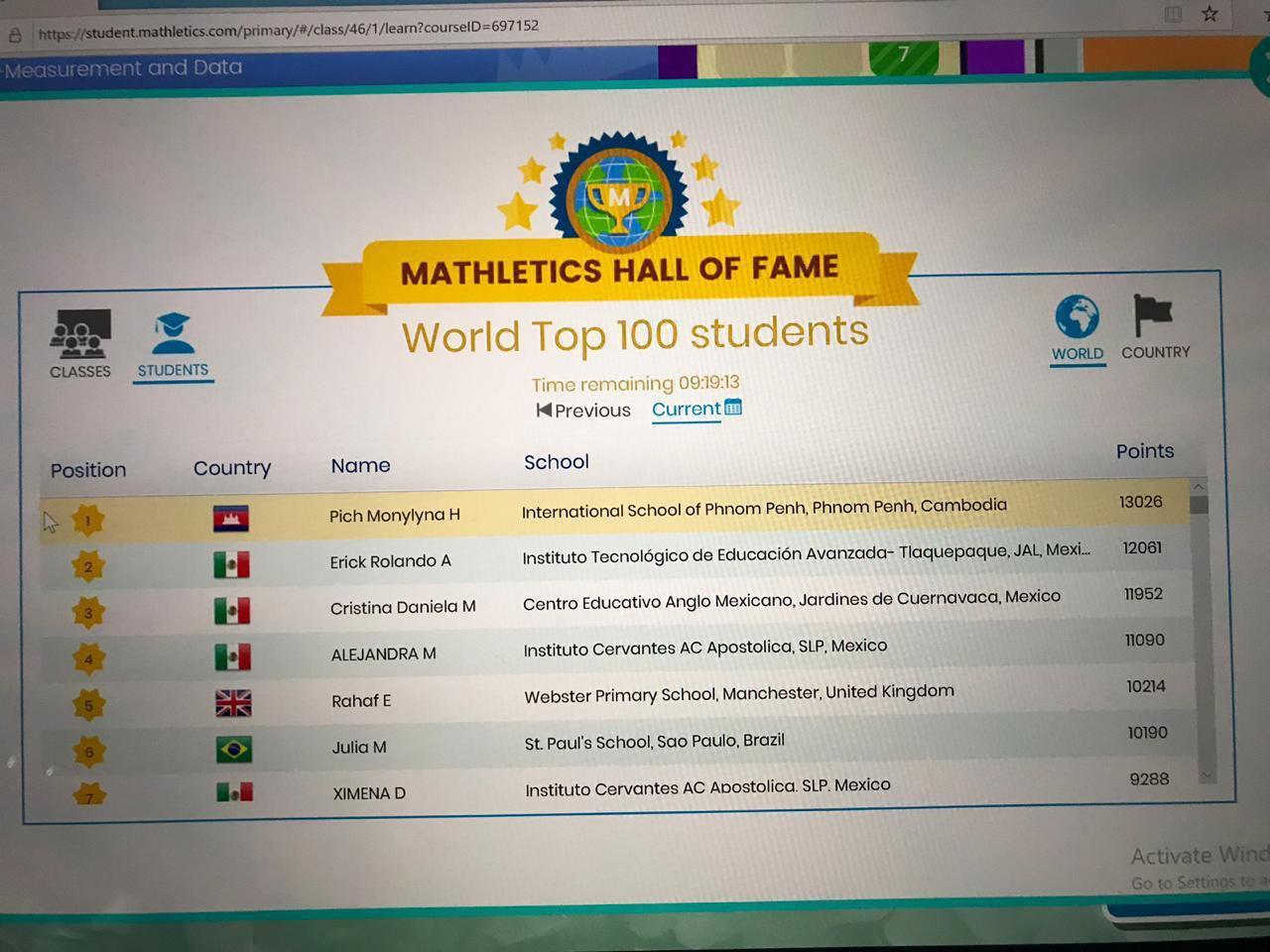Click the 11952 points value

click(x=1143, y=594)
